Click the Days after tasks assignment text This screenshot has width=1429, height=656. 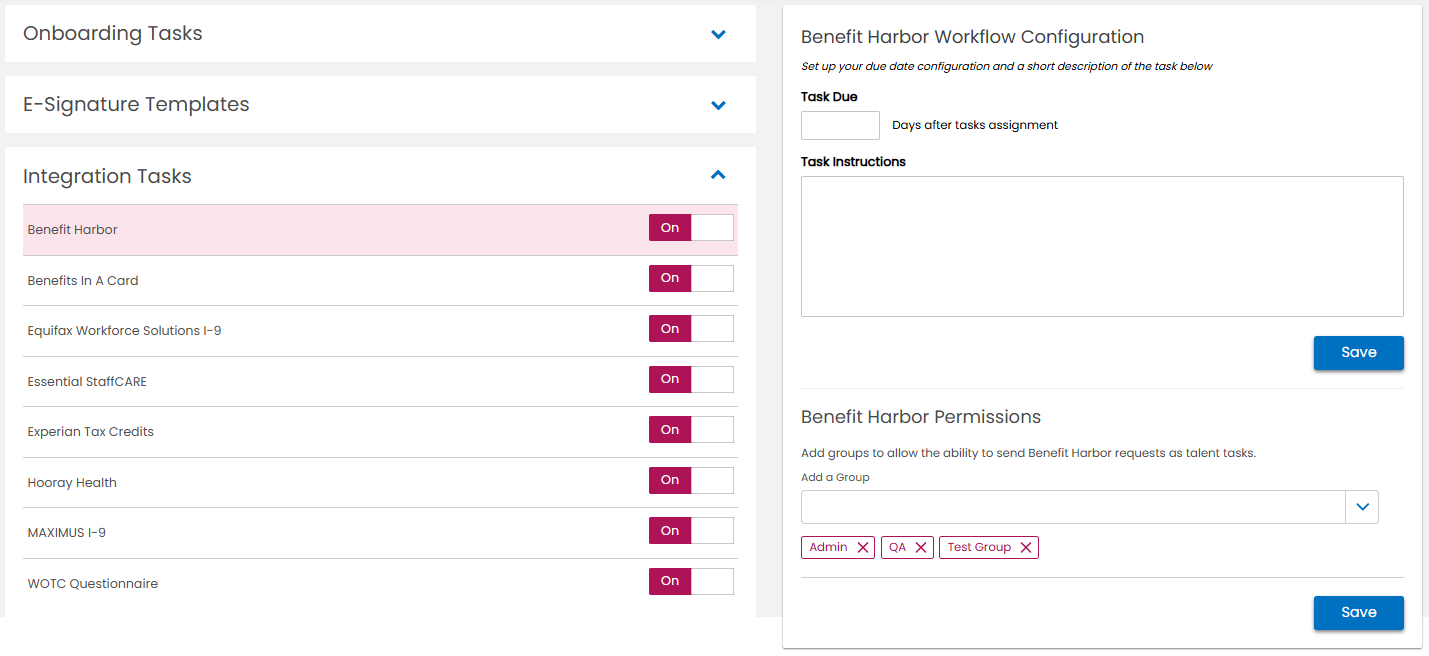(975, 126)
